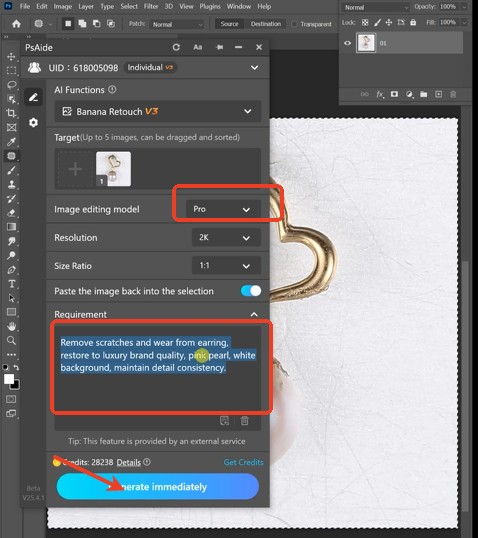The width and height of the screenshot is (478, 538).
Task: Select the Path Selection tool
Action: [11, 298]
